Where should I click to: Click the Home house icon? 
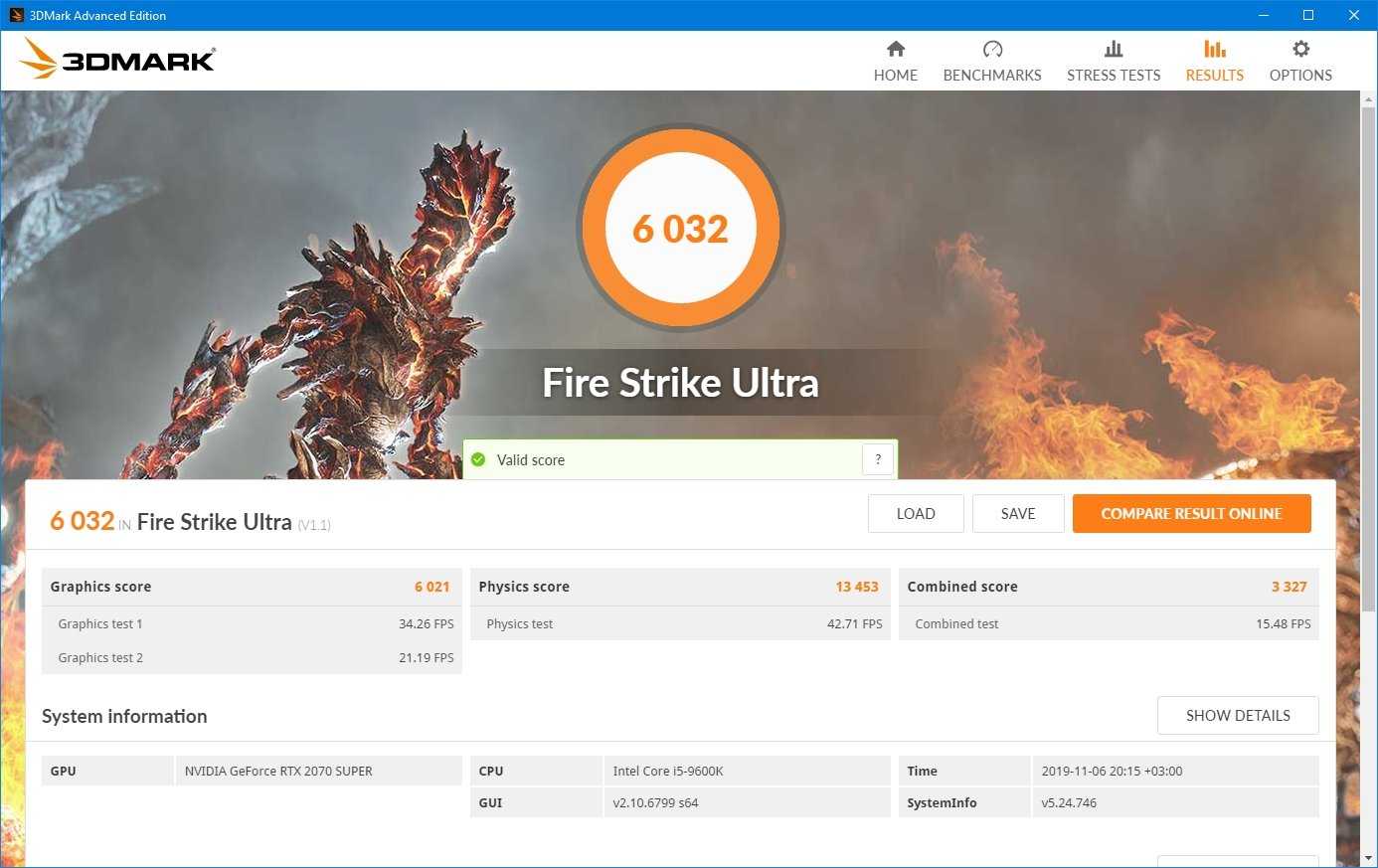coord(896,49)
